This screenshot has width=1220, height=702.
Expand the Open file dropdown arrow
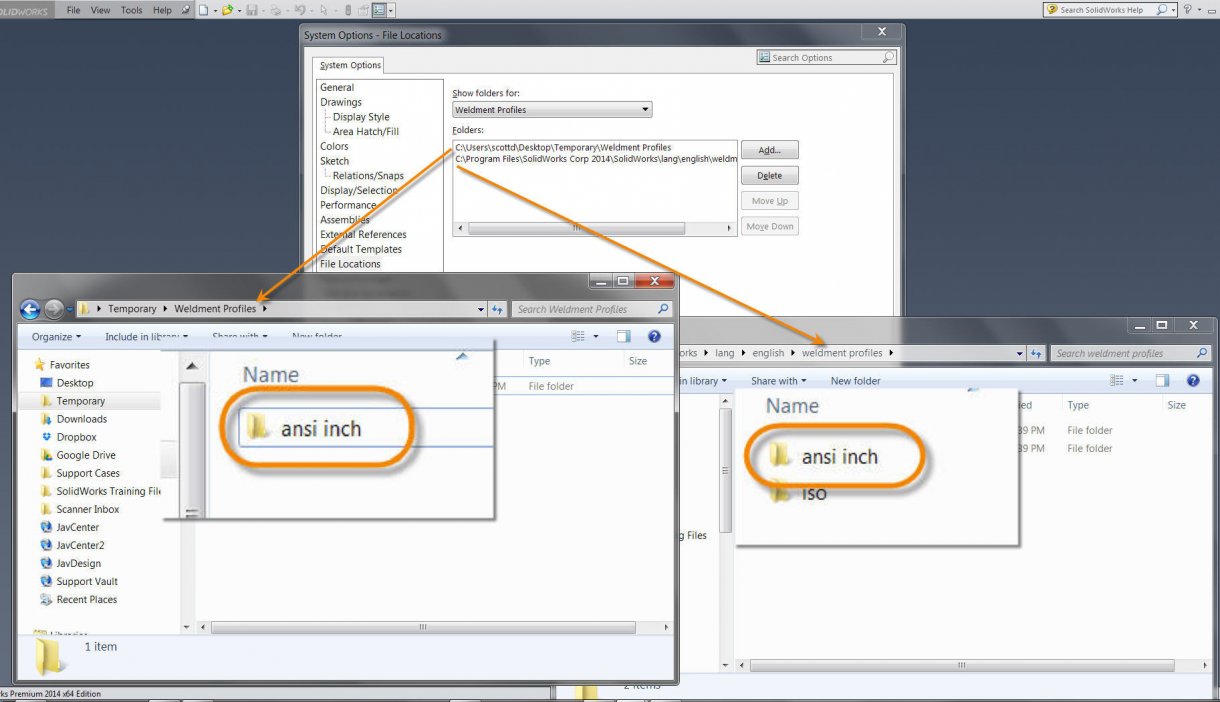(240, 11)
